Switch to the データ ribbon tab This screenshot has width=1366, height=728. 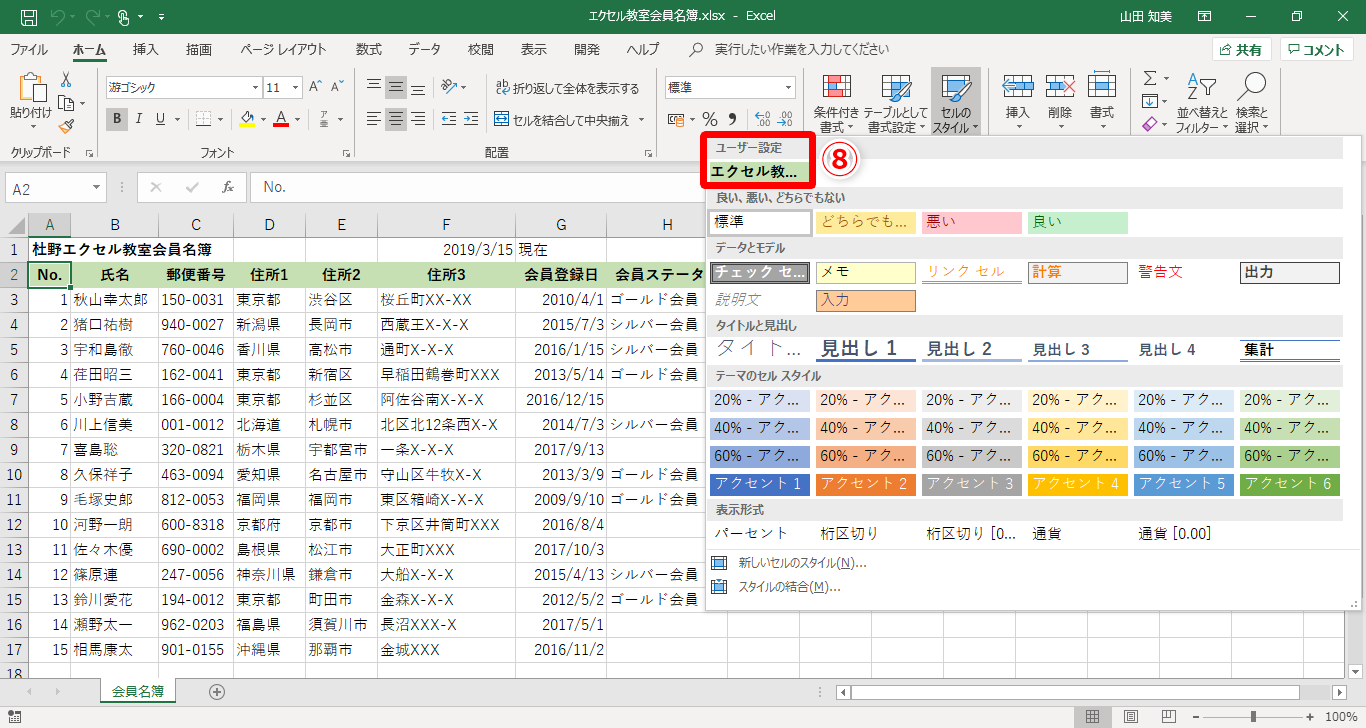point(424,49)
